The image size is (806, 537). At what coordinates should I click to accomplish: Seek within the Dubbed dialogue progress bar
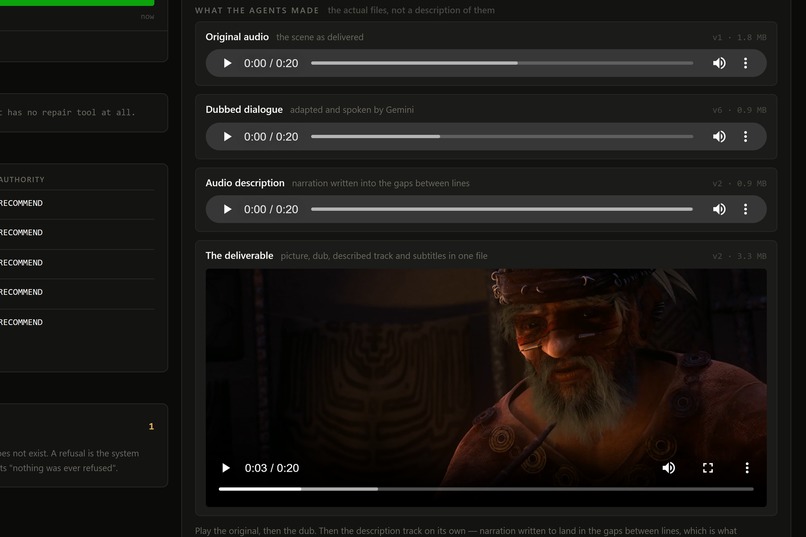tap(502, 137)
